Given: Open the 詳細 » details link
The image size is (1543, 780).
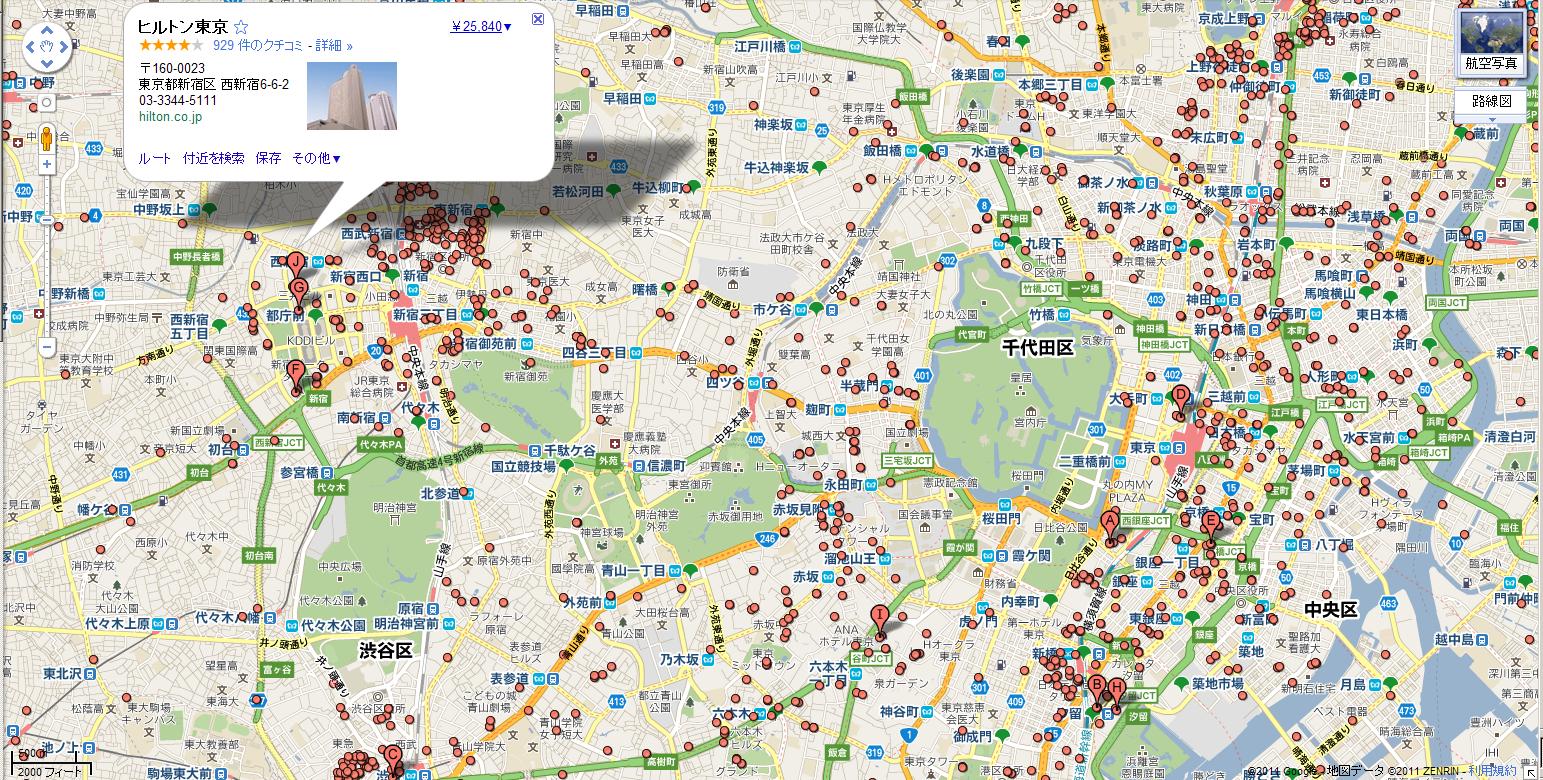Looking at the screenshot, I should (335, 45).
